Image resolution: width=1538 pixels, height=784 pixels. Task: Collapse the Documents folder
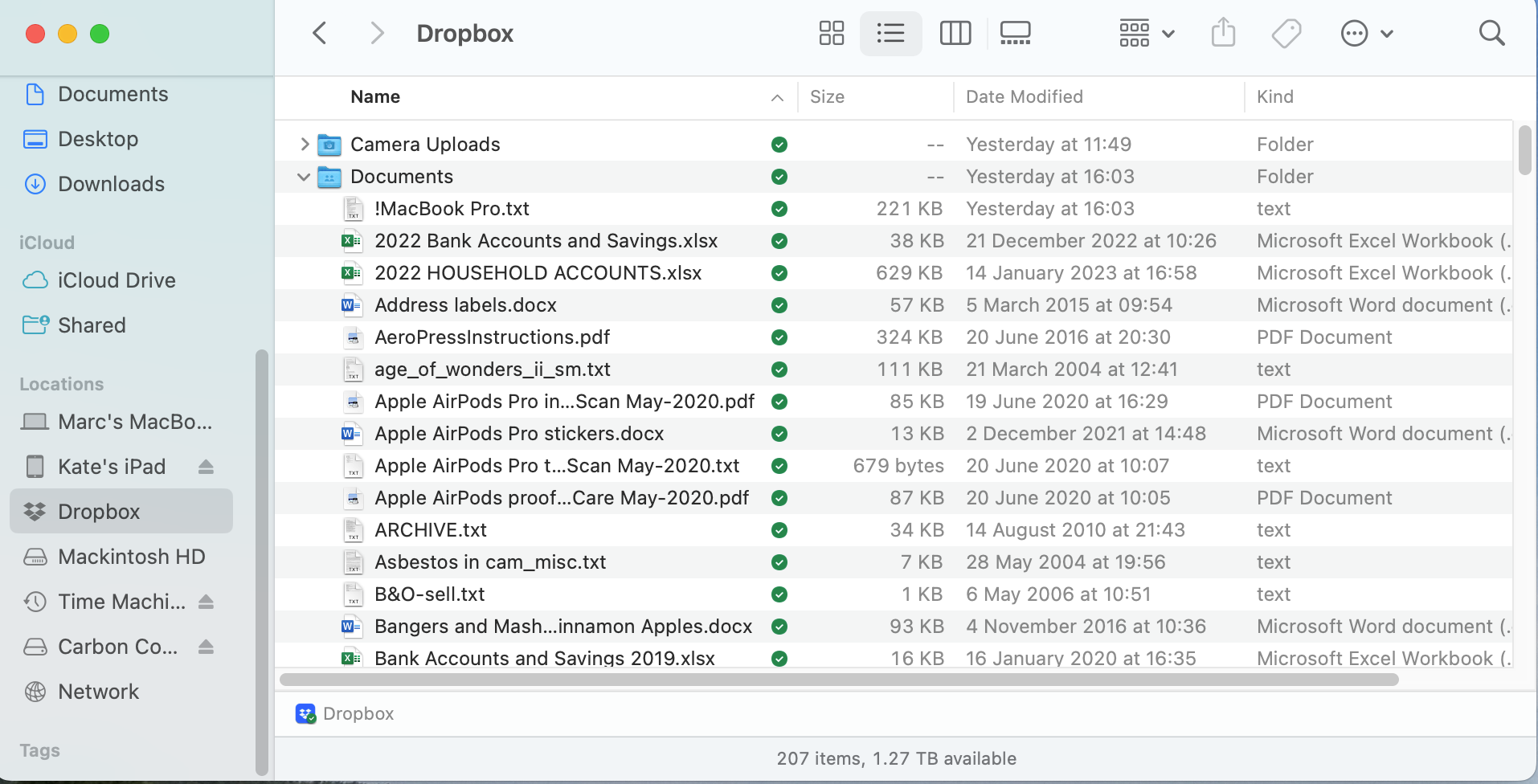coord(304,176)
